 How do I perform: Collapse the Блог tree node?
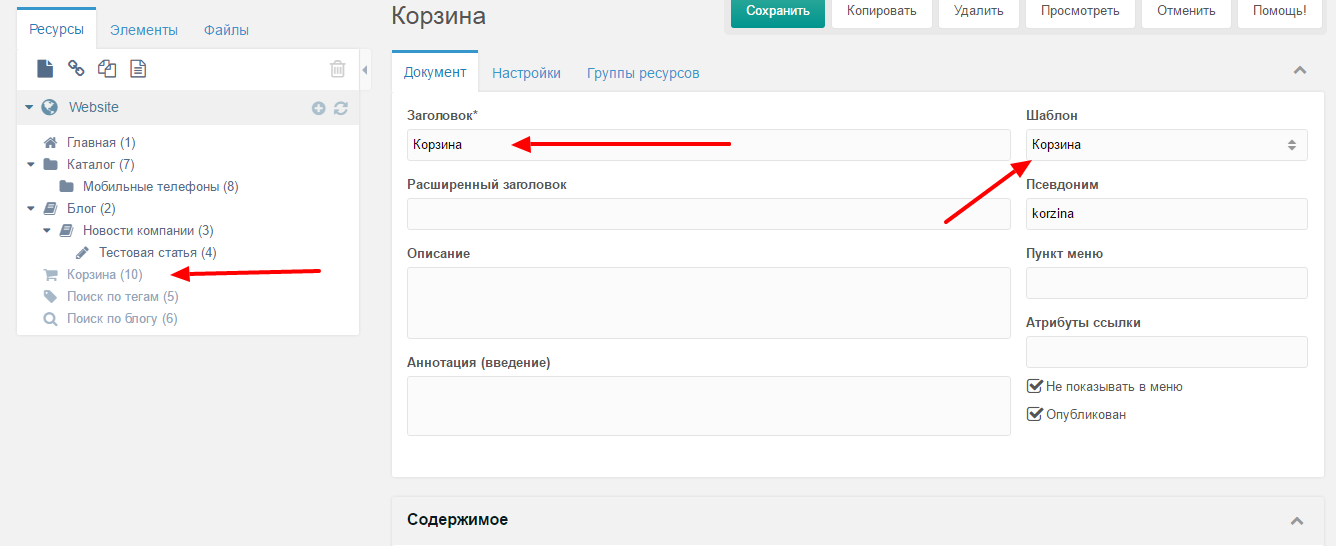click(x=31, y=208)
